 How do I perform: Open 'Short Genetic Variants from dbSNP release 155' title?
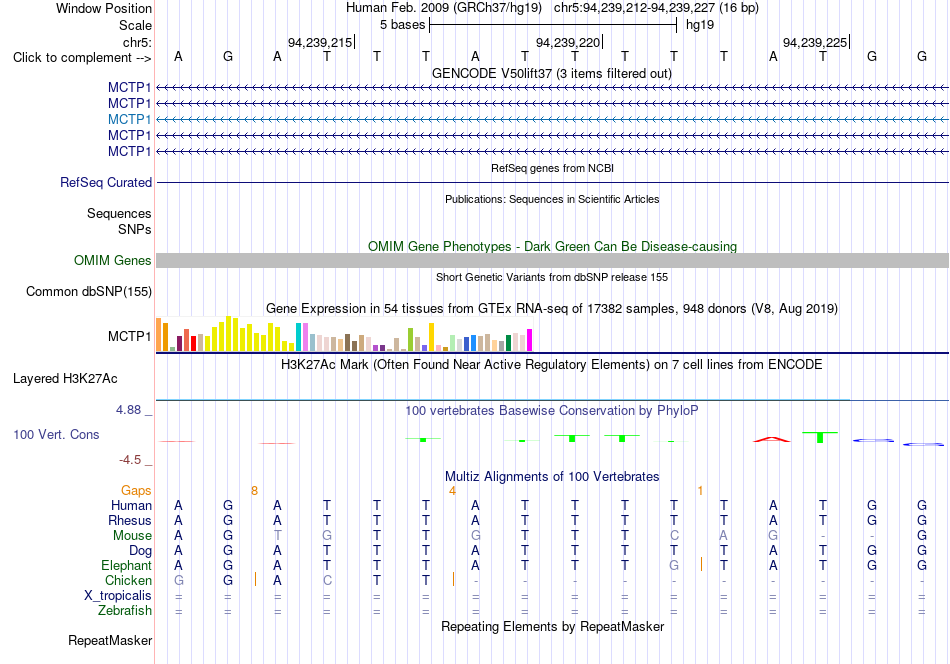click(552, 277)
